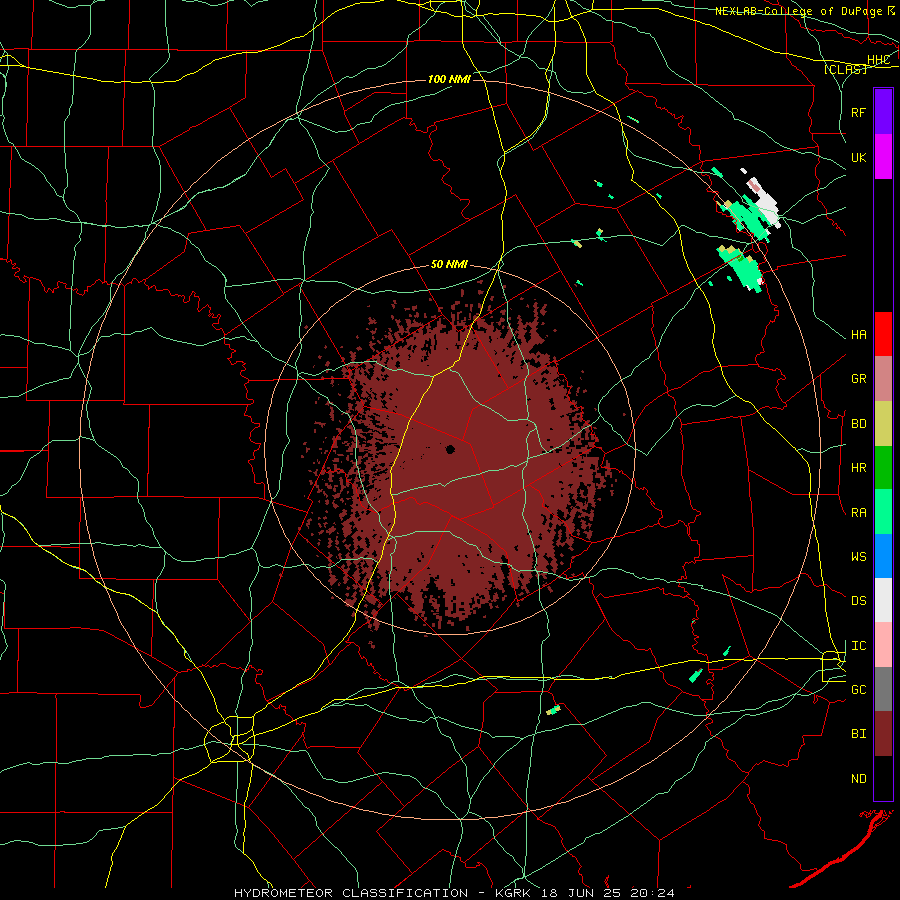Click the 'UK' legend label text
This screenshot has height=900, width=900.
(x=858, y=157)
